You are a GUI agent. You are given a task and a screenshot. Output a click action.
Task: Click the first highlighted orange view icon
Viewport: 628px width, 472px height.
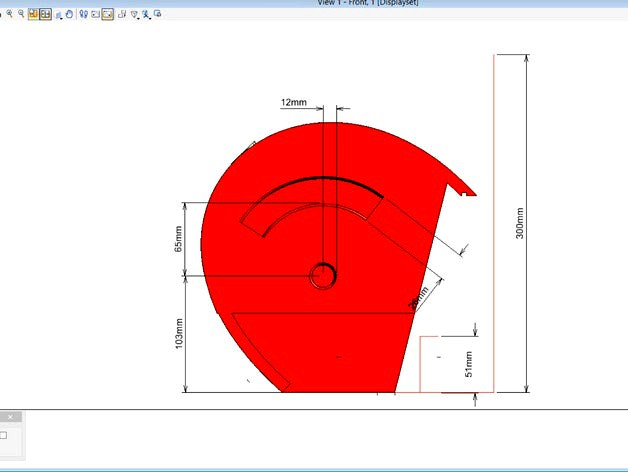33,15
